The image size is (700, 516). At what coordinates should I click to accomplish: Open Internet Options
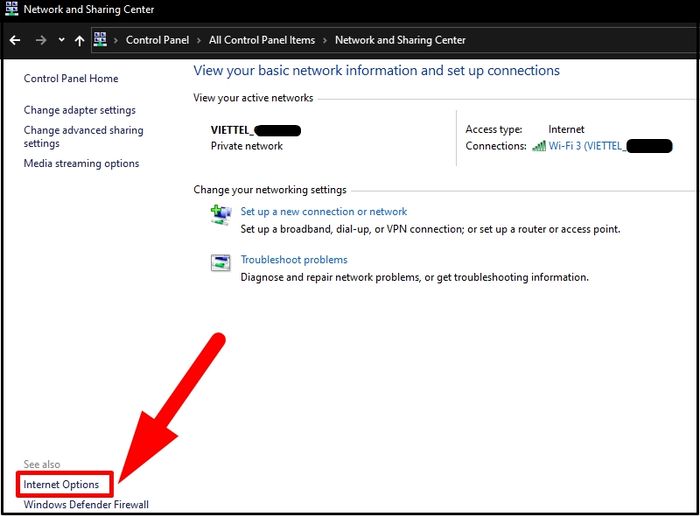pos(61,485)
